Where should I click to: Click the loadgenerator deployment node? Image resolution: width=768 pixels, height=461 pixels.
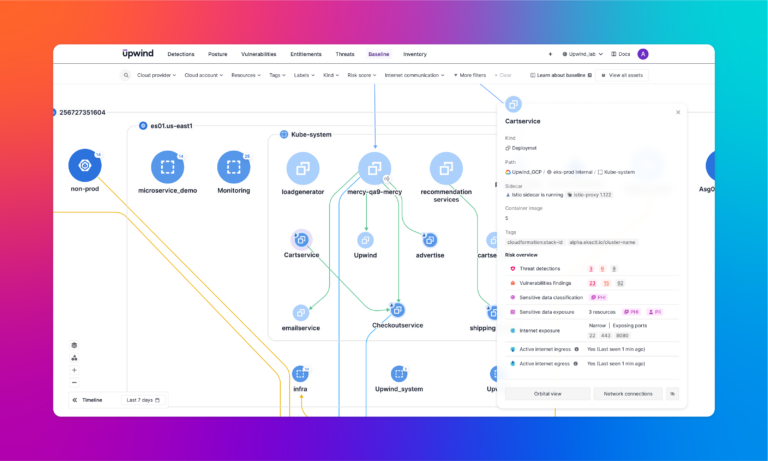(x=303, y=169)
